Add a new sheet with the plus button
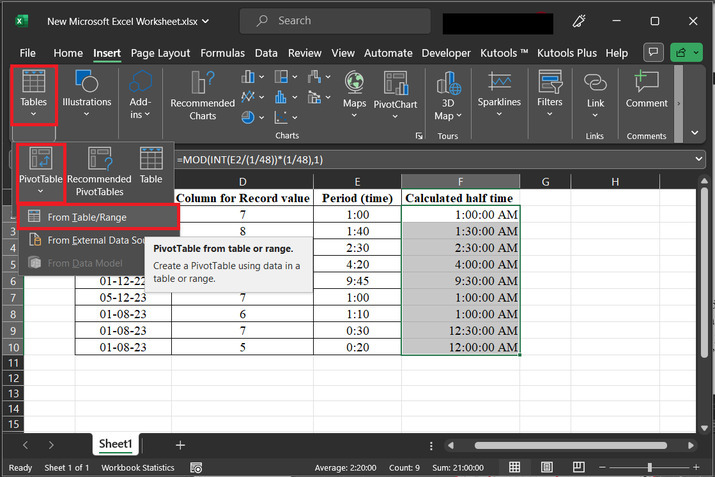The width and height of the screenshot is (715, 477). point(180,444)
